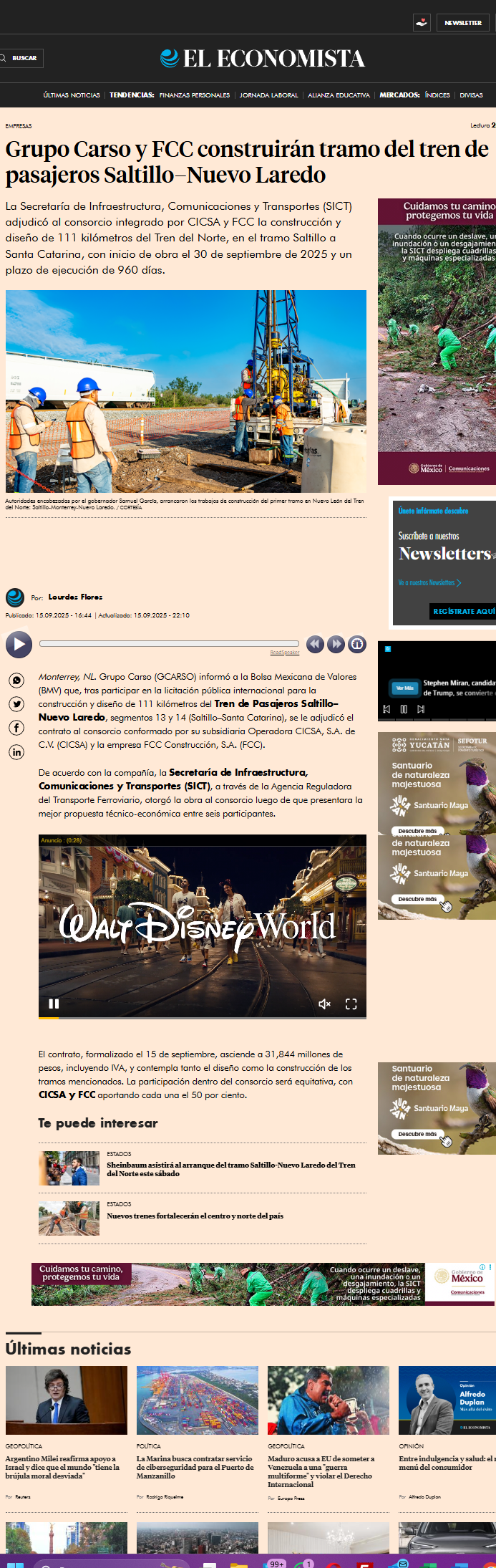Seek within the ReadSpeaker audio progress bar
This screenshot has height=1568, width=496.
[x=170, y=644]
